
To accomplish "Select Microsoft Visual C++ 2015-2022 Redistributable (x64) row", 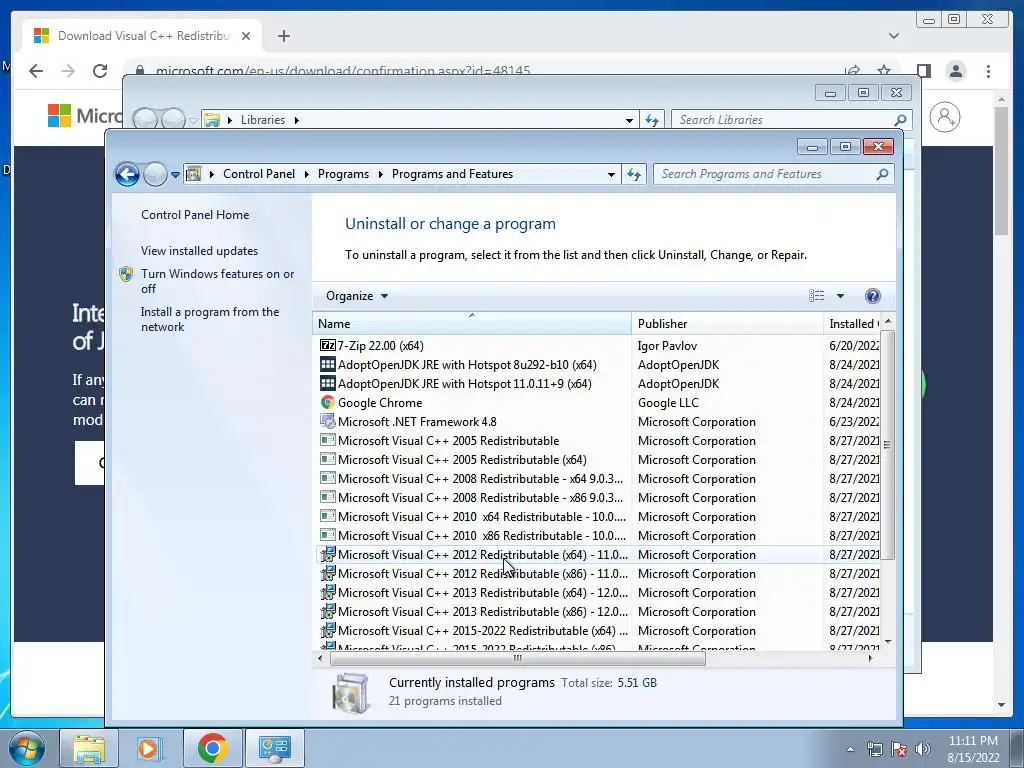I will (x=598, y=630).
